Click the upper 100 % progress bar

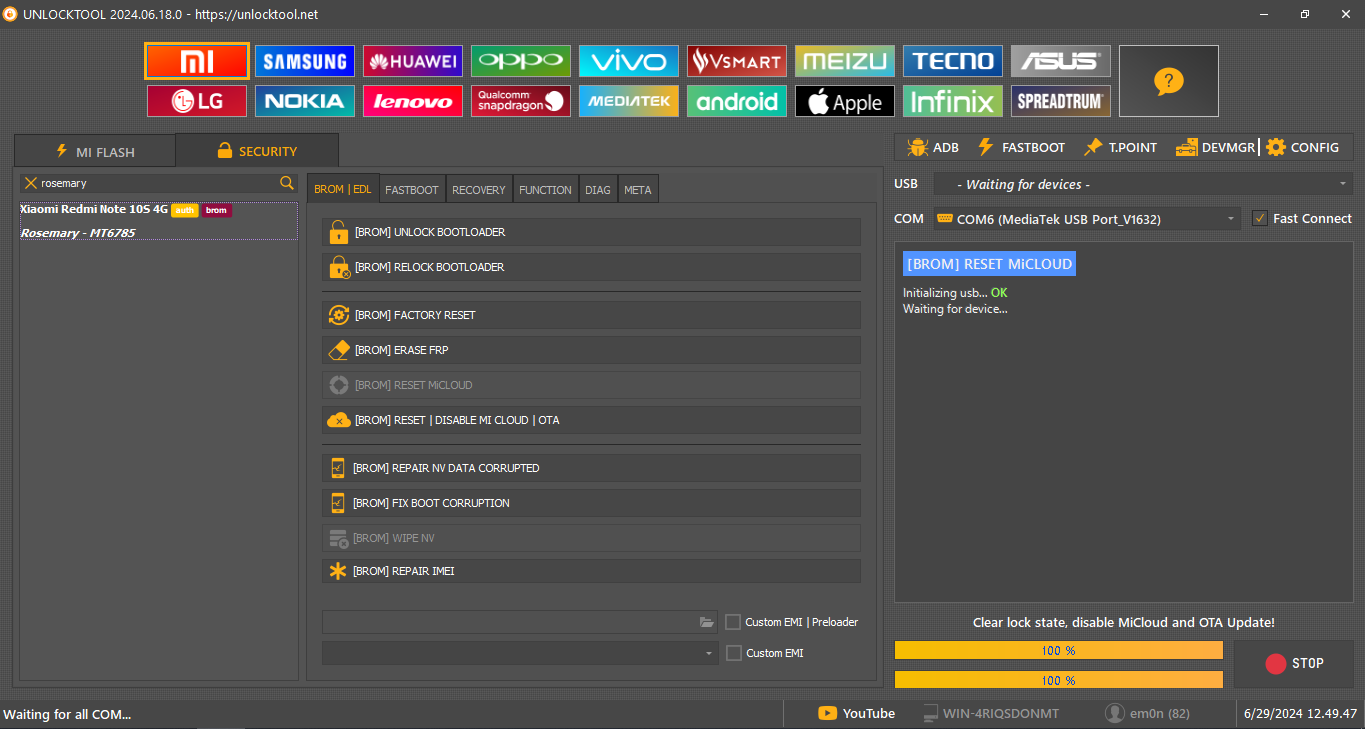[x=1058, y=650]
